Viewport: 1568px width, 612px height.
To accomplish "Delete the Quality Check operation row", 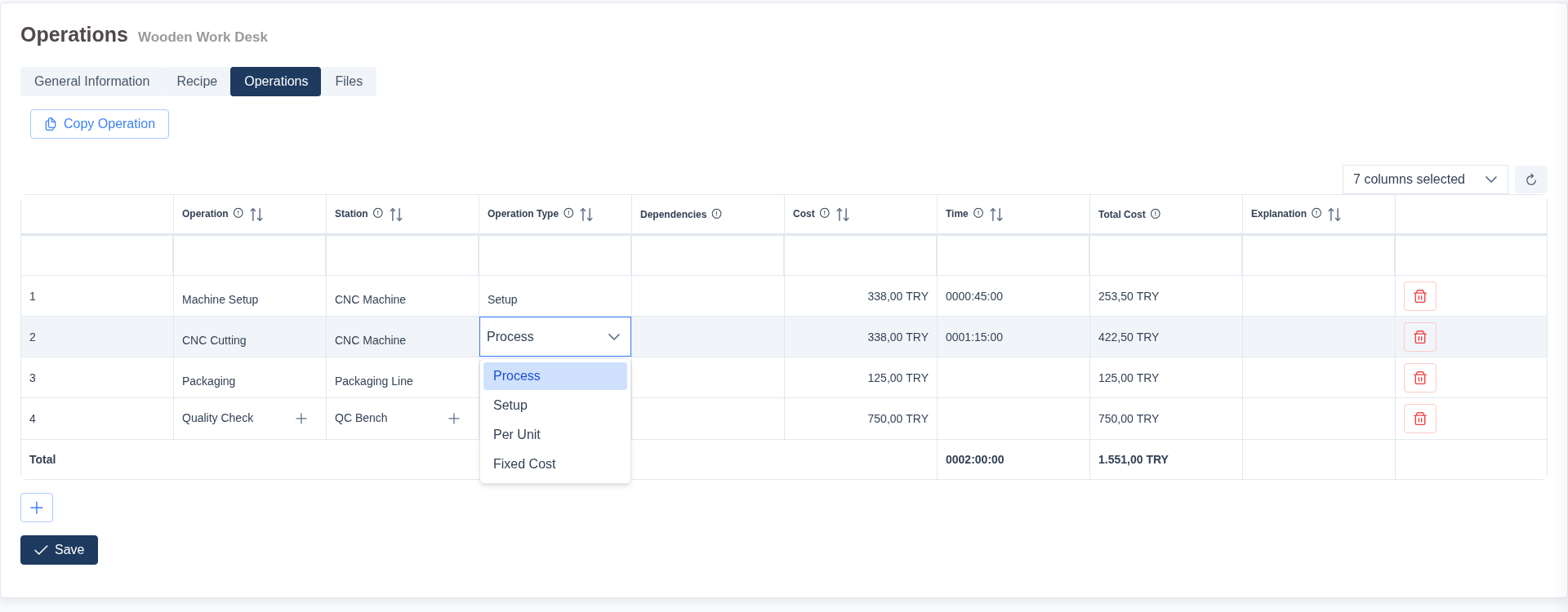I will click(x=1419, y=419).
